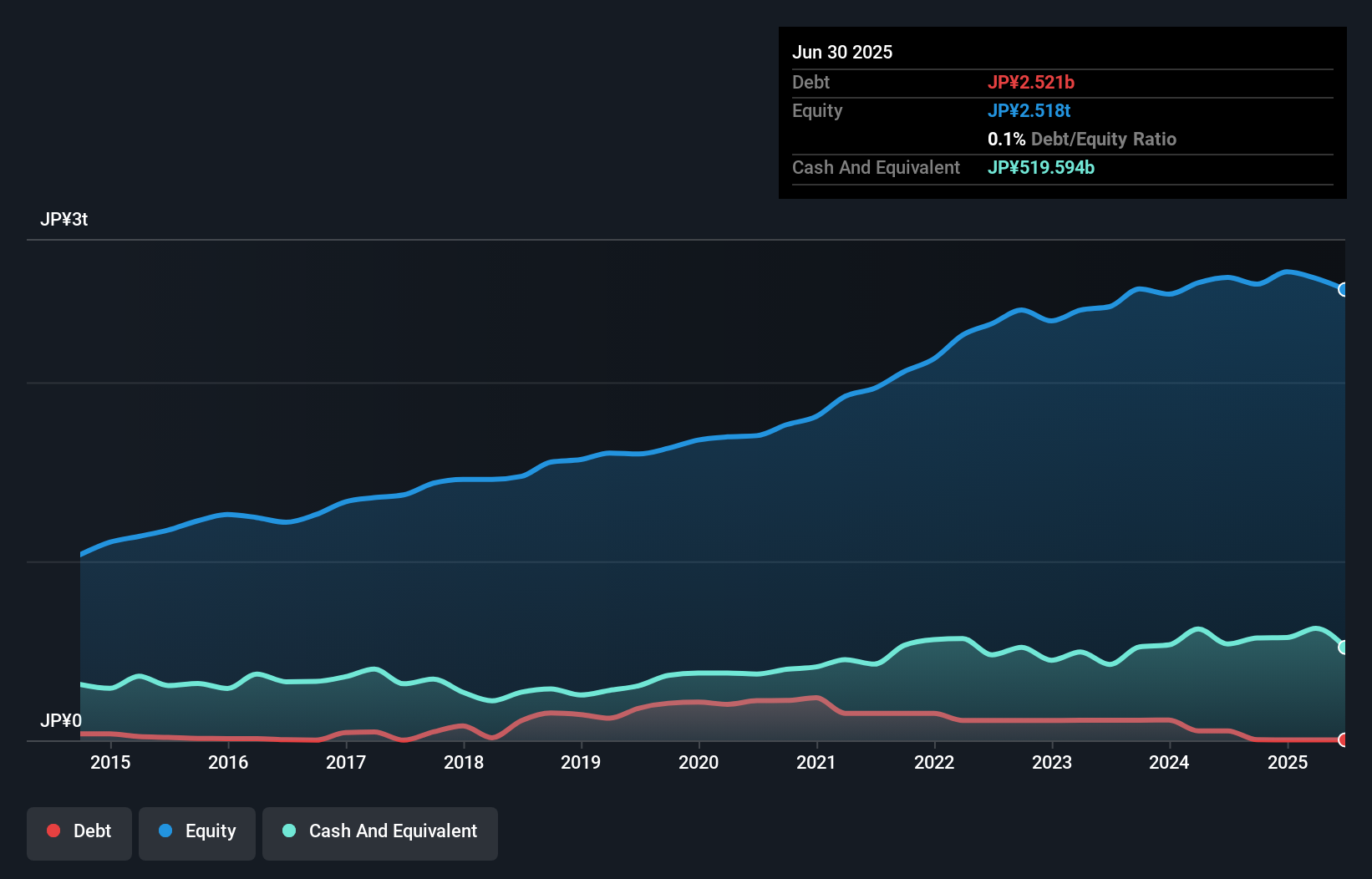Expand the Debt/Equity Ratio row details
The height and width of the screenshot is (879, 1372).
[1083, 139]
